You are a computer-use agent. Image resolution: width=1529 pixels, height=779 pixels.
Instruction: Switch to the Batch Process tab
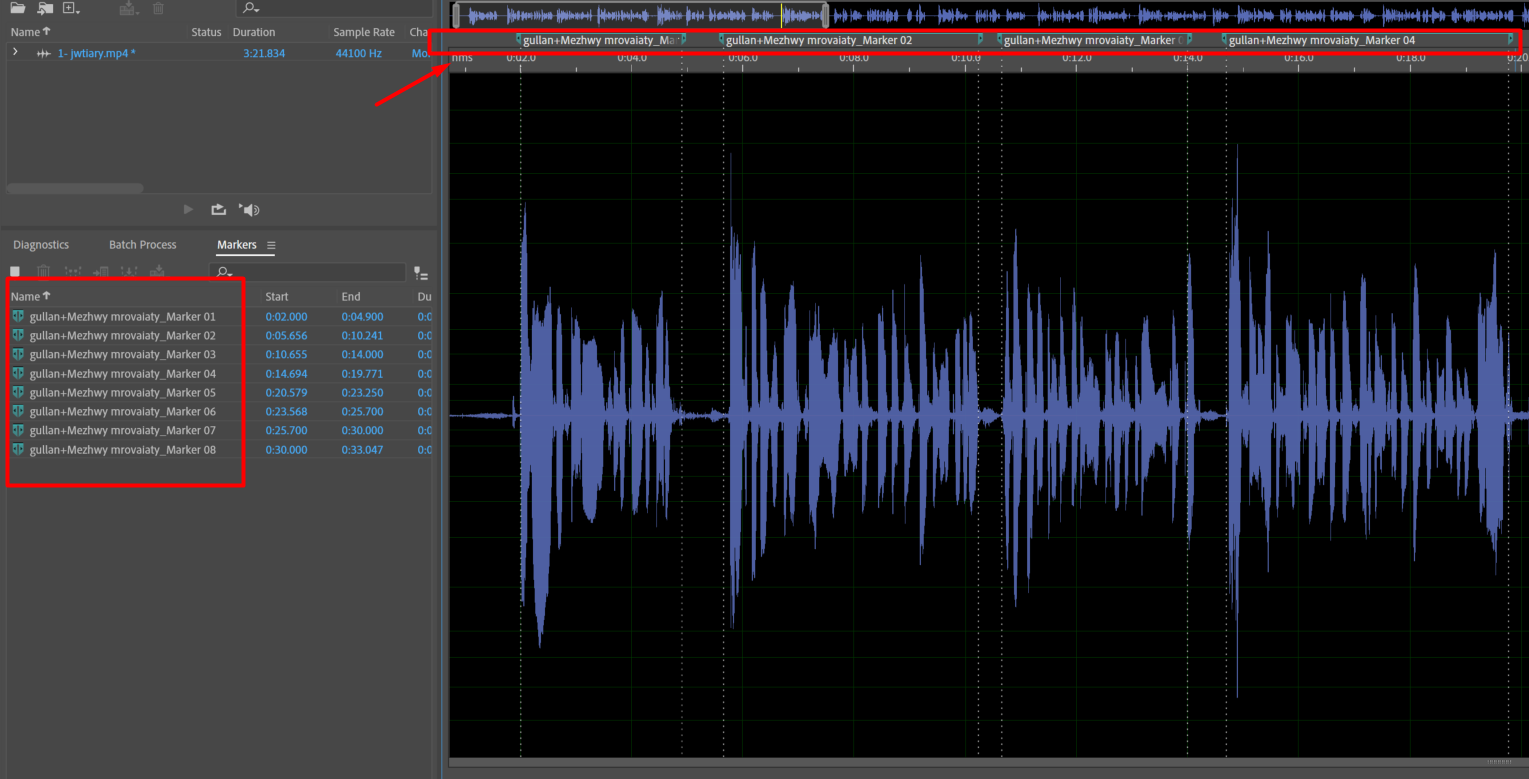(x=142, y=245)
